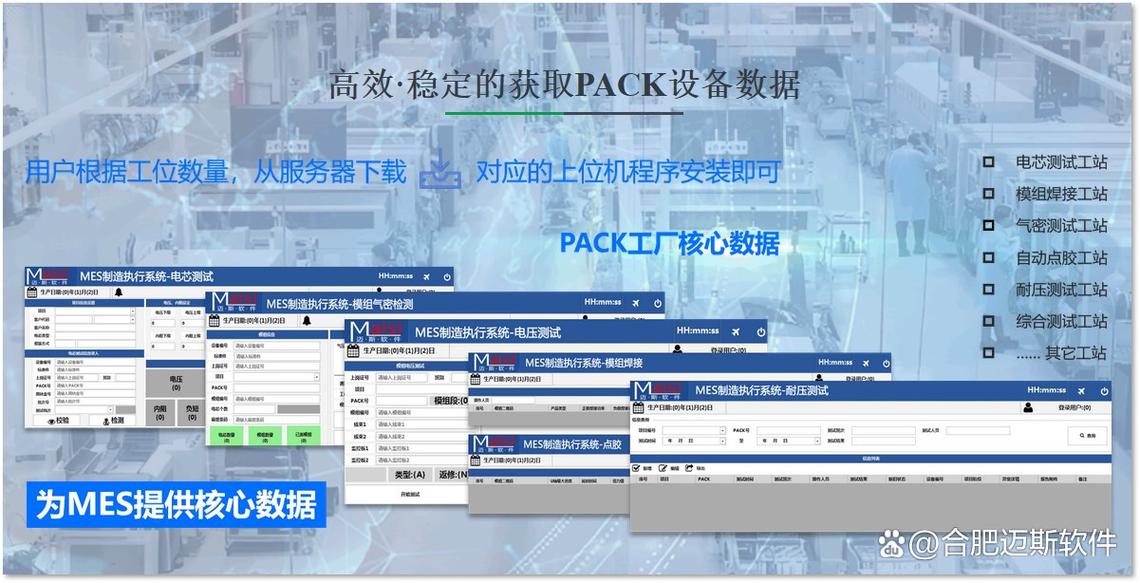Click the calendar icon in 耐压测试 window
The width and height of the screenshot is (1140, 583).
point(638,408)
